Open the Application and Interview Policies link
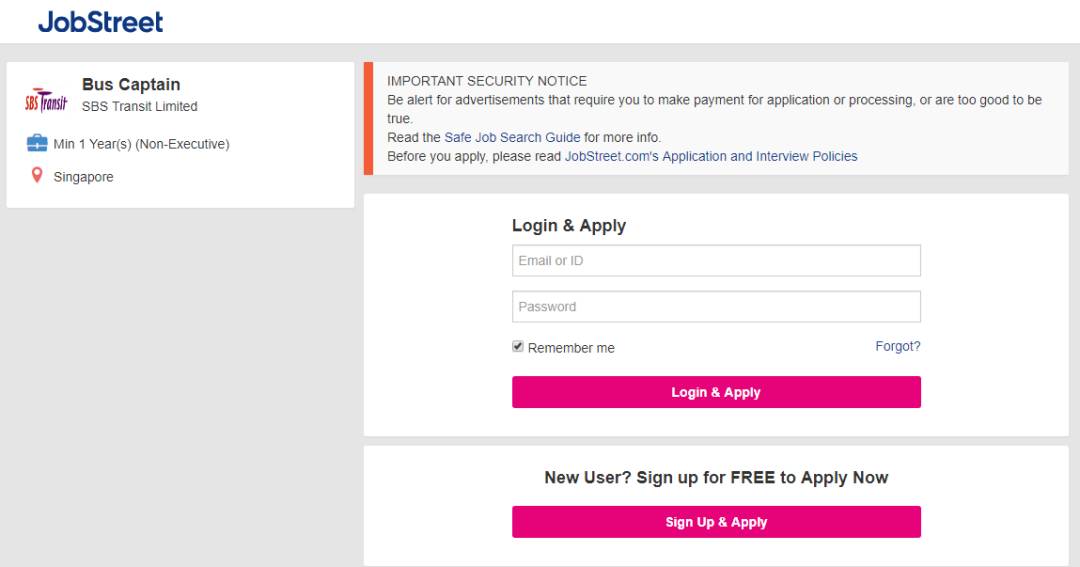This screenshot has width=1080, height=567. click(711, 156)
